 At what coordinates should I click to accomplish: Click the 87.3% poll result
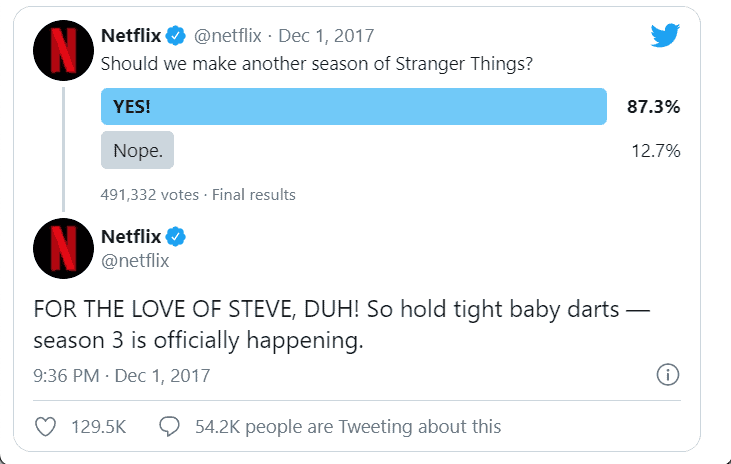pyautogui.click(x=653, y=106)
